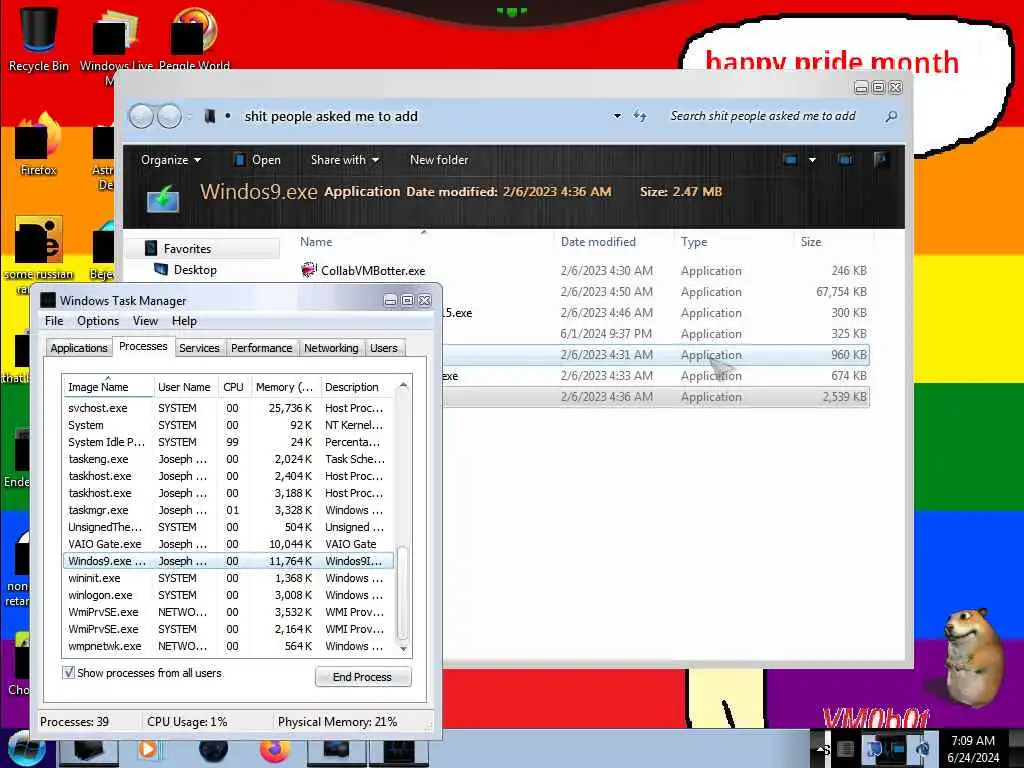Image resolution: width=1024 pixels, height=768 pixels.
Task: Open the Options menu in Task Manager
Action: click(x=98, y=321)
